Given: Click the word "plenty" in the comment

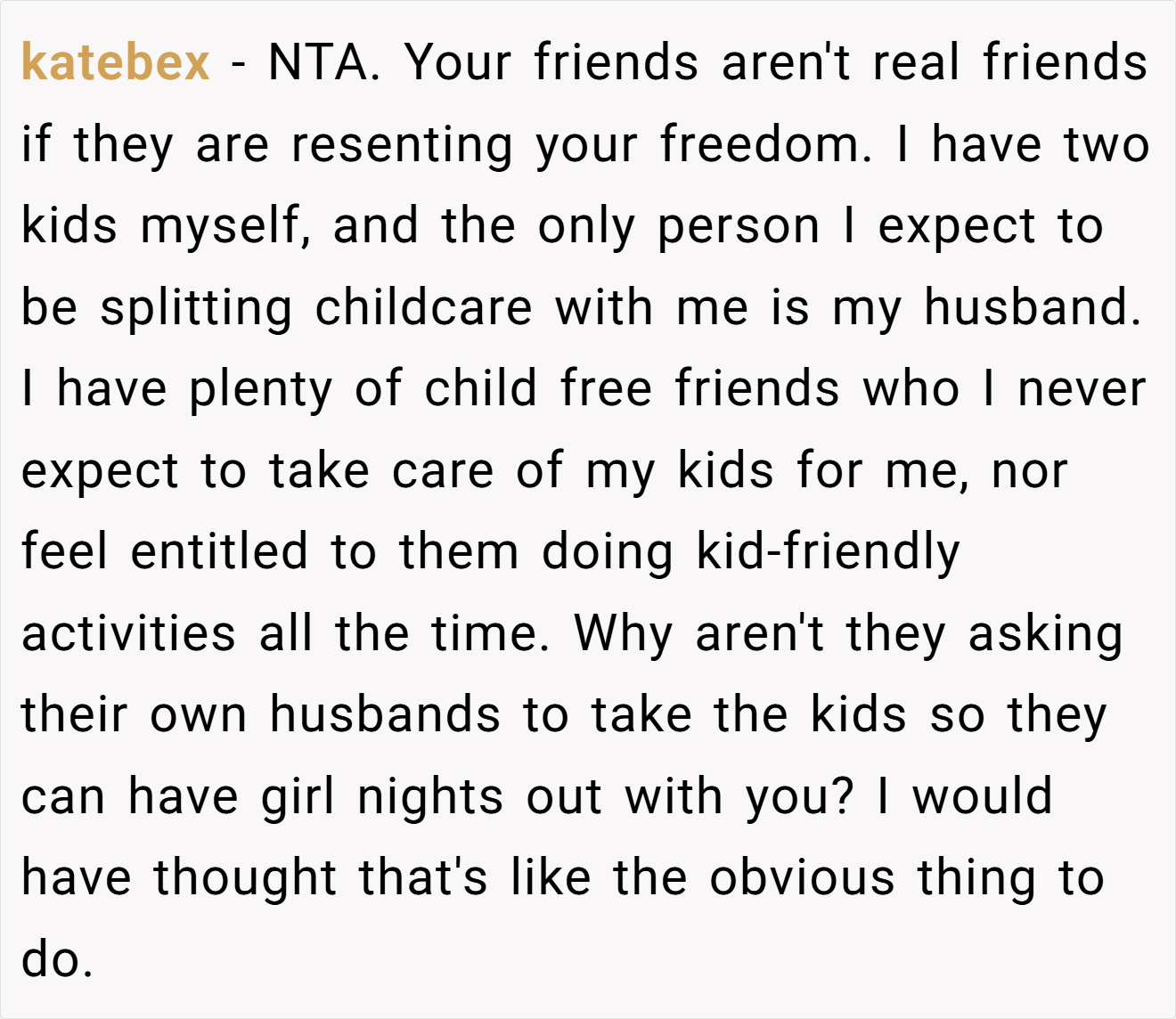Looking at the screenshot, I should 260,389.
